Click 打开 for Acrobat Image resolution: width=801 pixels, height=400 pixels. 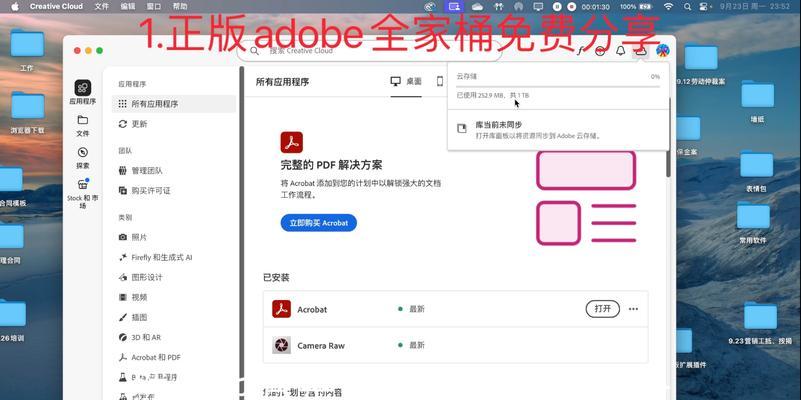point(603,309)
